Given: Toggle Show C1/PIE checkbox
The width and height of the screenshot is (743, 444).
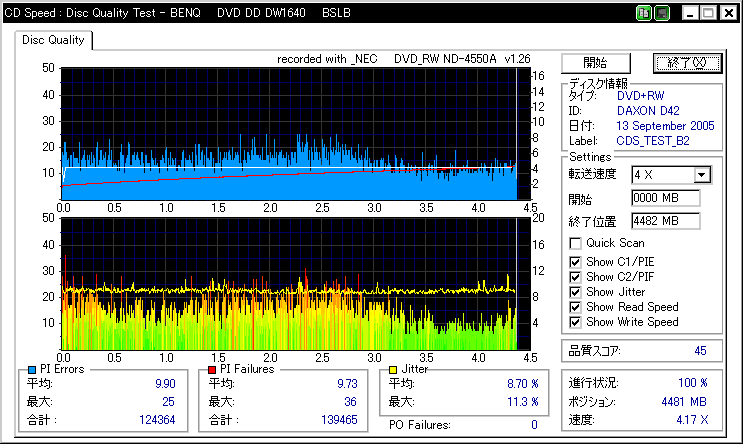Looking at the screenshot, I should 575,262.
